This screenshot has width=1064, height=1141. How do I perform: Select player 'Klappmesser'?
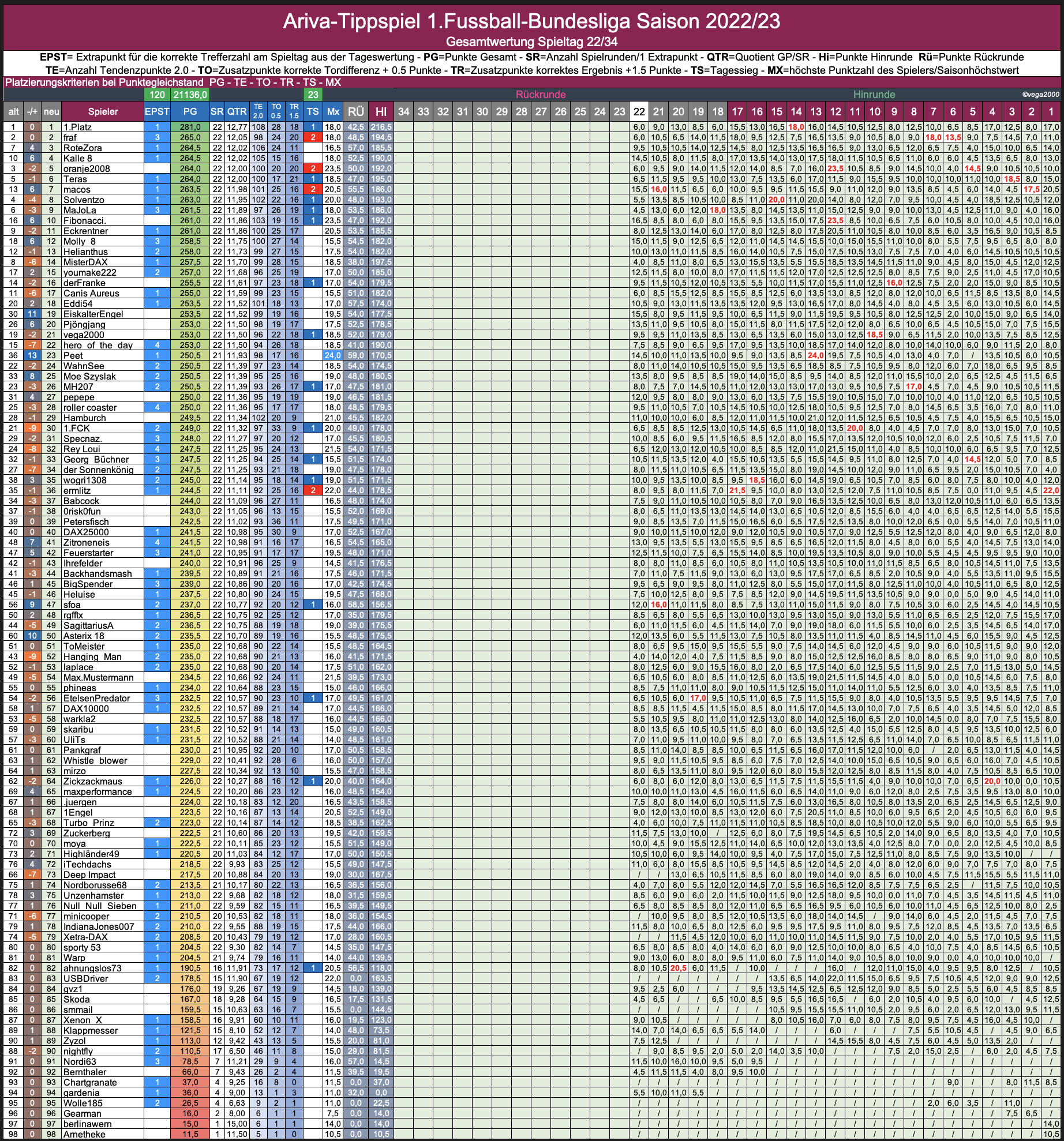(91, 1030)
